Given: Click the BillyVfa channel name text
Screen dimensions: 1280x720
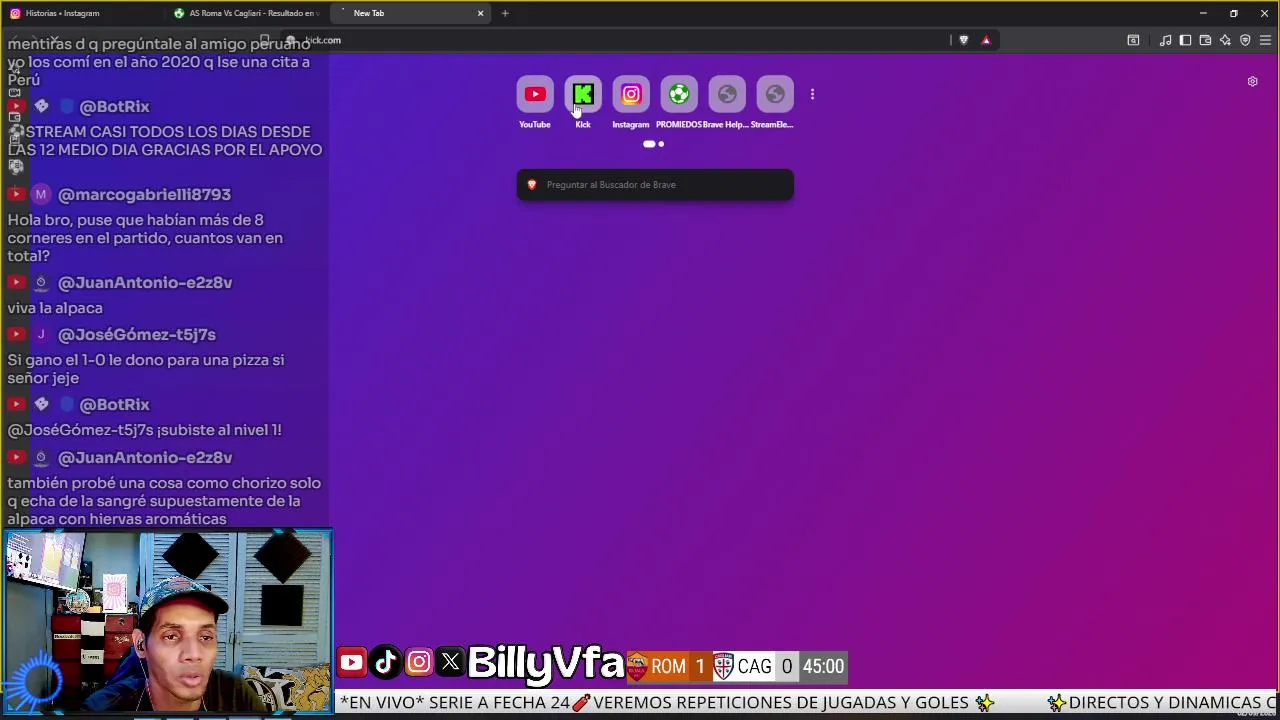Looking at the screenshot, I should point(545,662).
